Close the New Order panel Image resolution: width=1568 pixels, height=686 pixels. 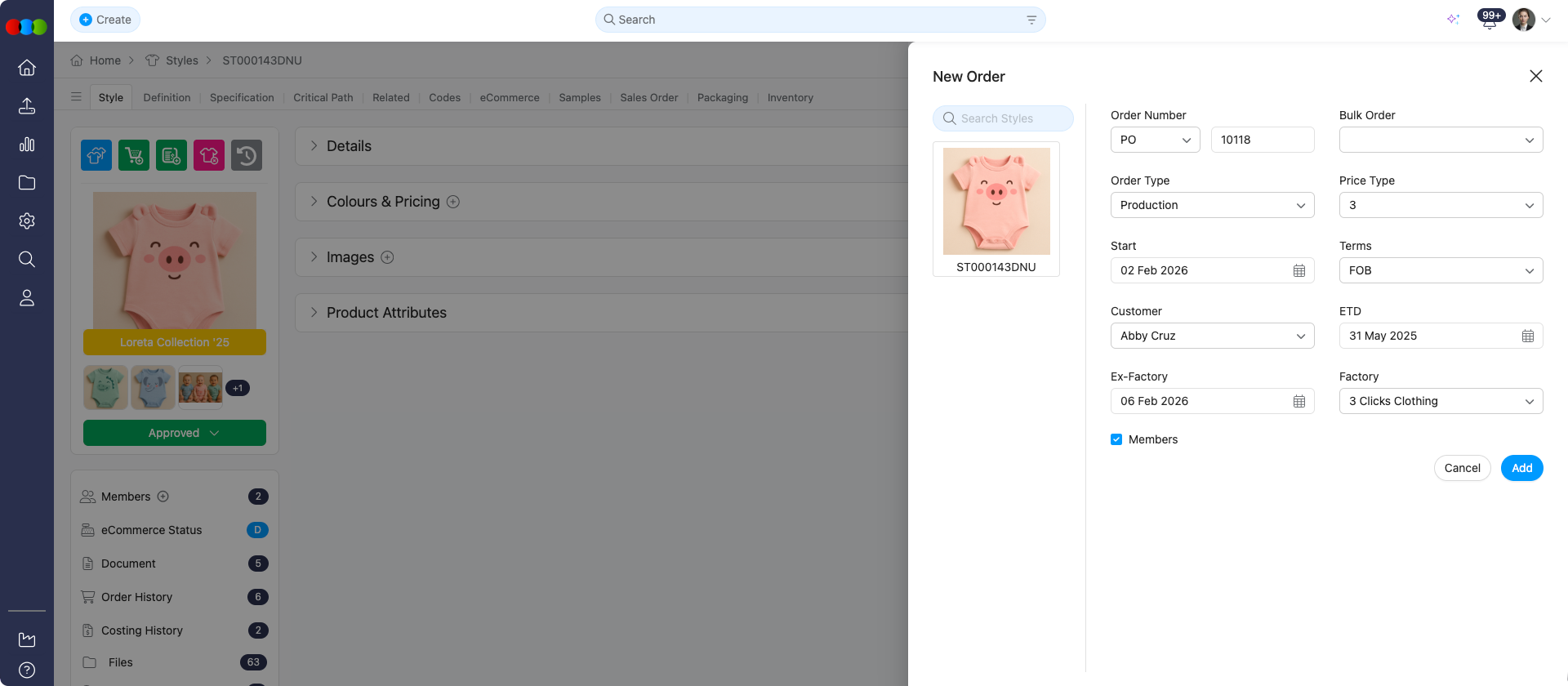pyautogui.click(x=1536, y=76)
